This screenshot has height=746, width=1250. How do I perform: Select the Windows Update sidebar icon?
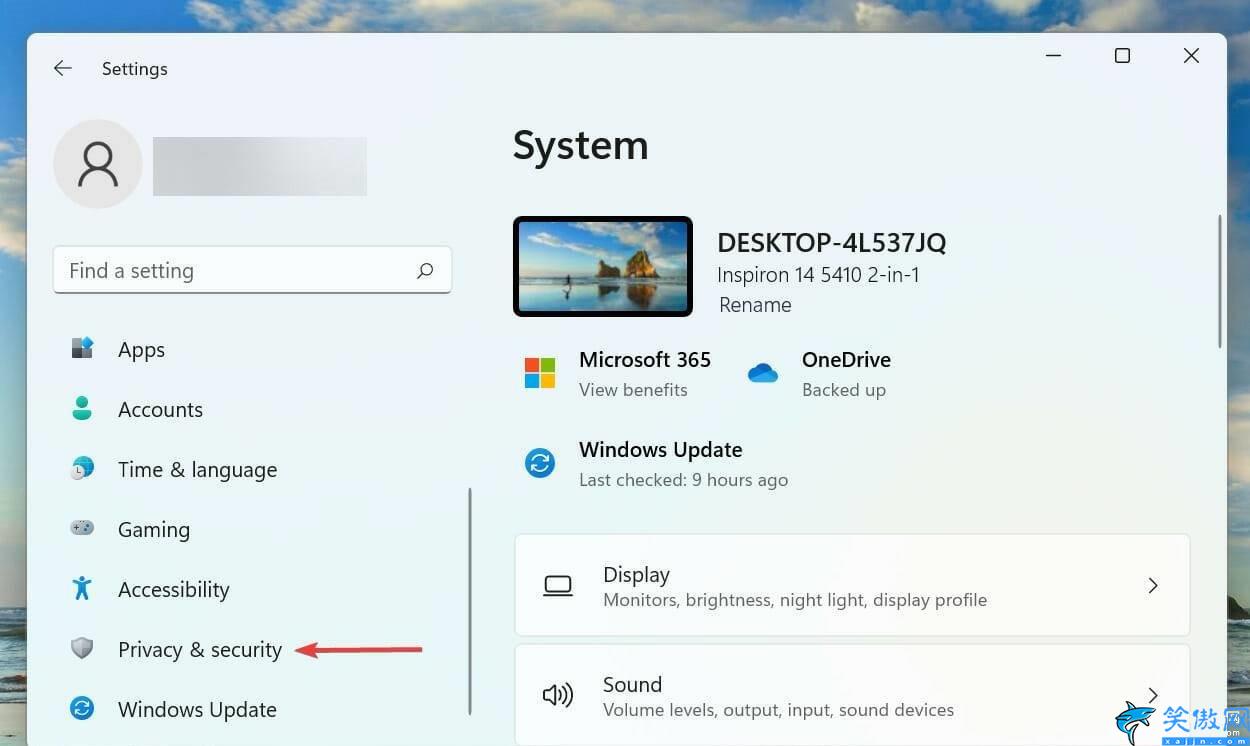(82, 708)
